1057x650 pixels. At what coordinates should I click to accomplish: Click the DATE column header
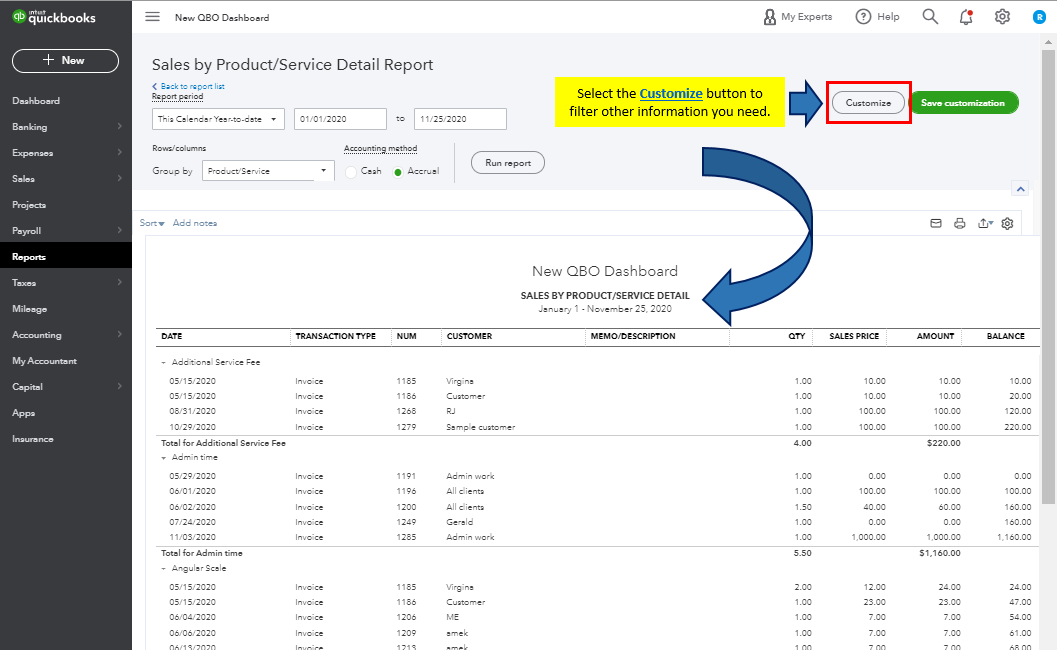pos(172,336)
